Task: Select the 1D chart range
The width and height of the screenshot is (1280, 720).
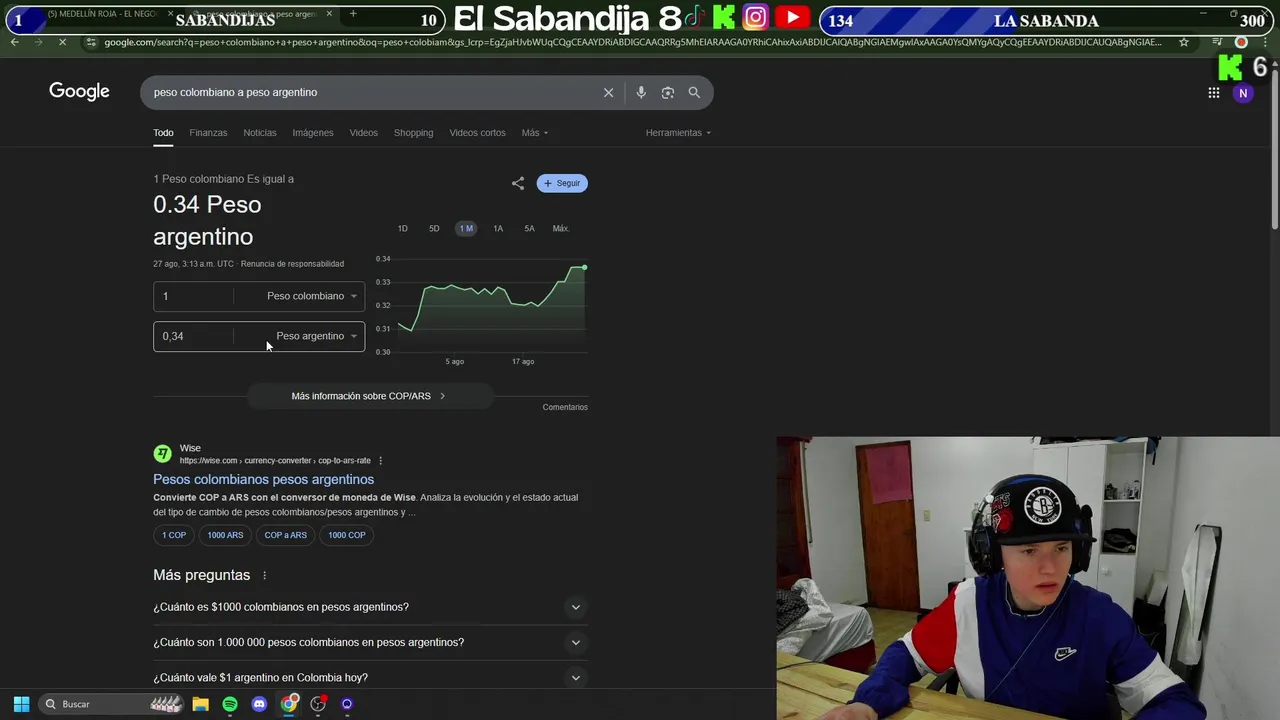Action: (403, 229)
